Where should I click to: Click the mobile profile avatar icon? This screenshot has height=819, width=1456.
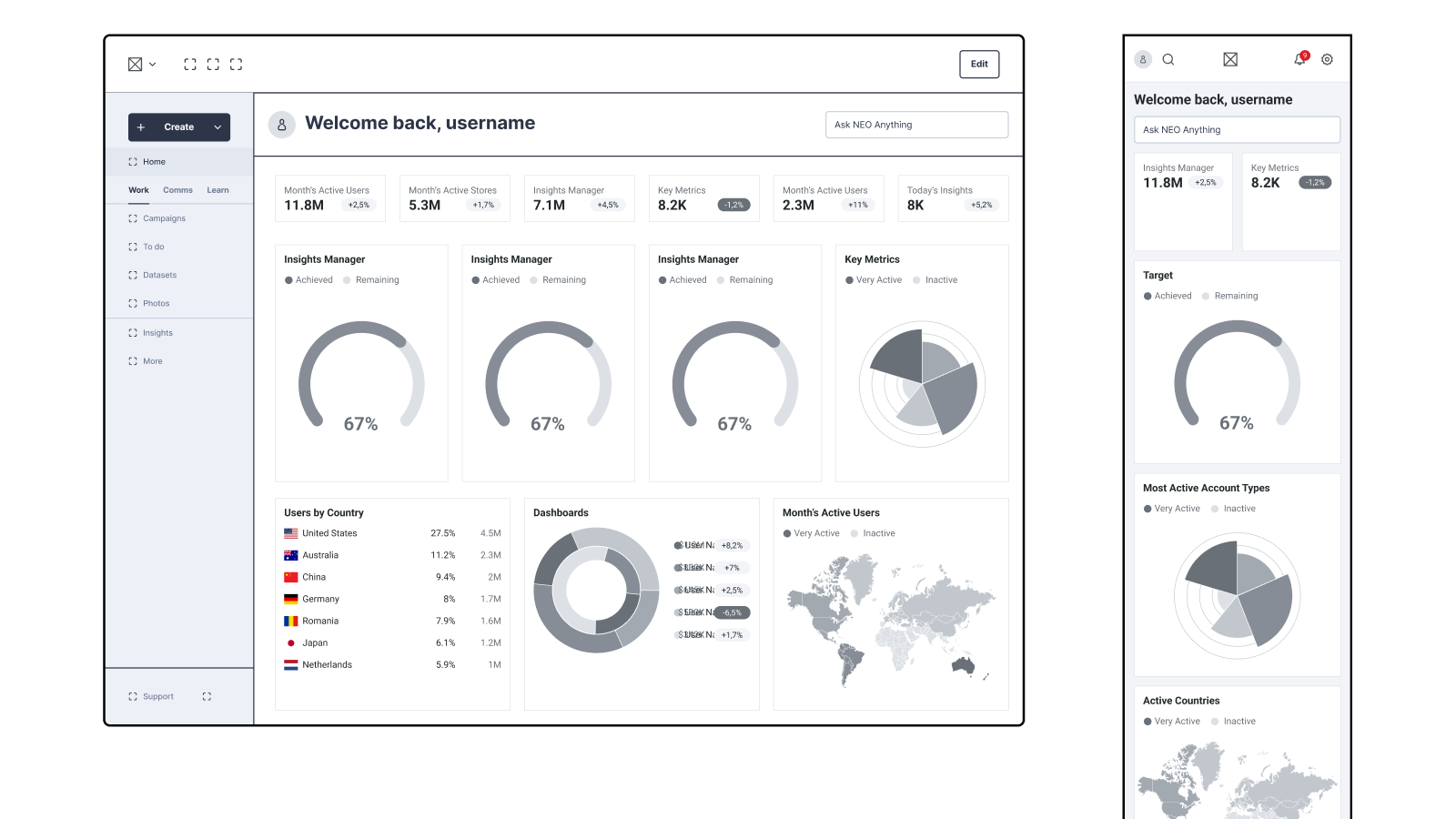(x=1143, y=59)
